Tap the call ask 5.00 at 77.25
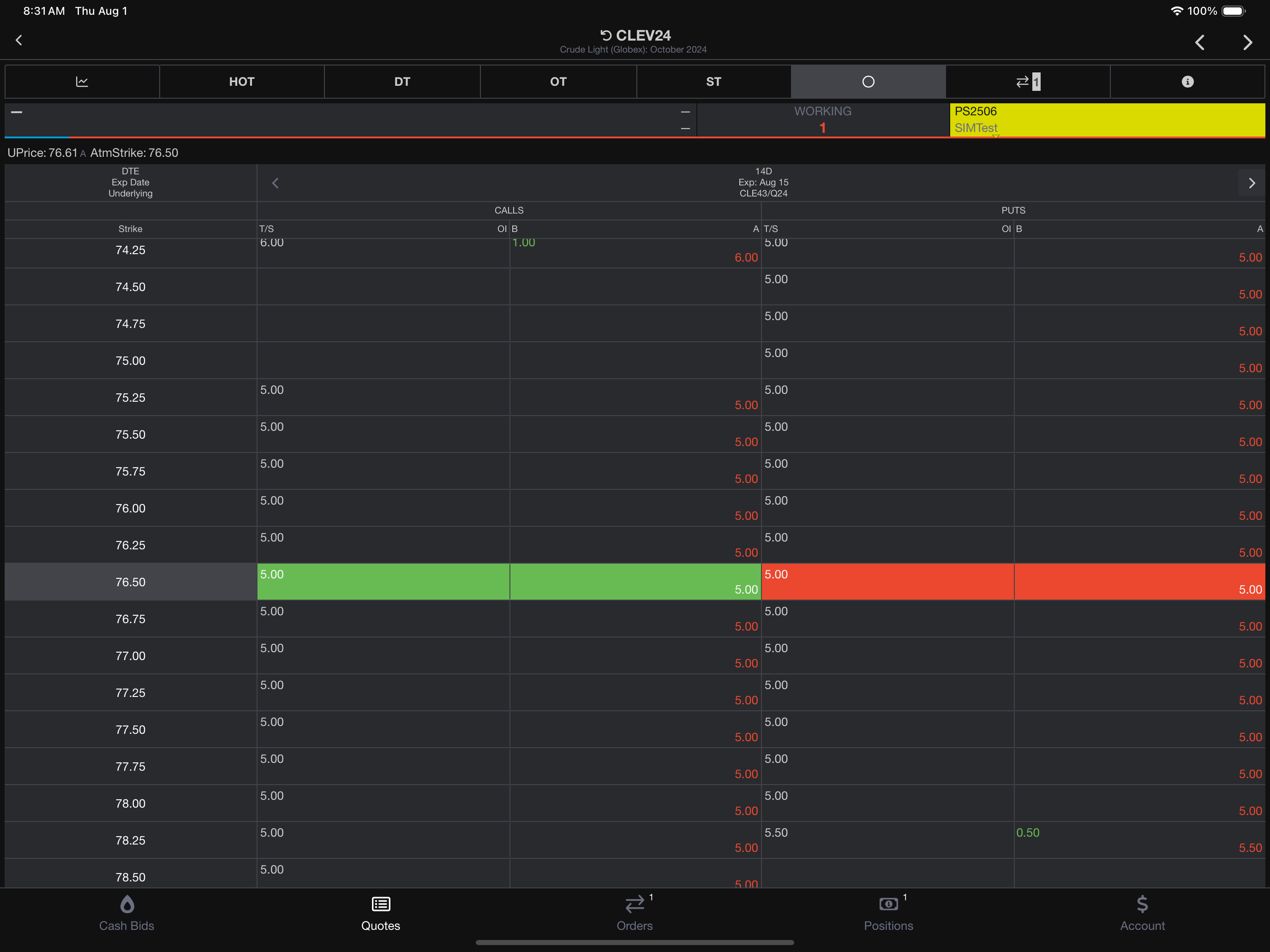 pyautogui.click(x=746, y=700)
